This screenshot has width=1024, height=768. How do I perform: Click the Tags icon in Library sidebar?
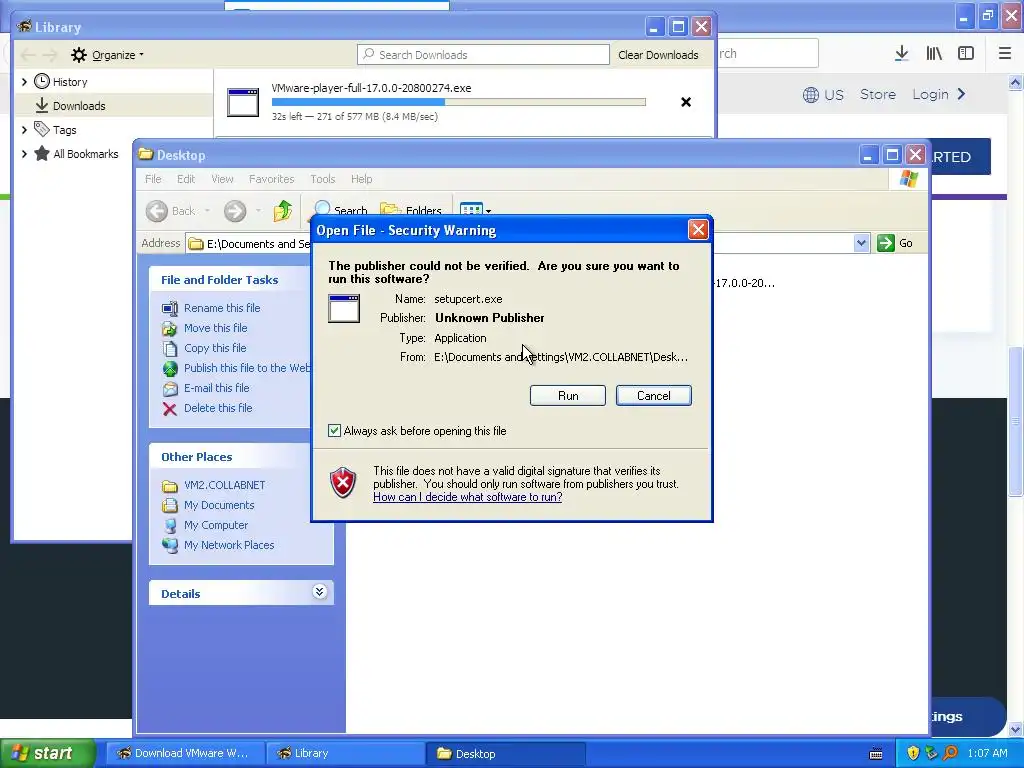pyautogui.click(x=42, y=129)
